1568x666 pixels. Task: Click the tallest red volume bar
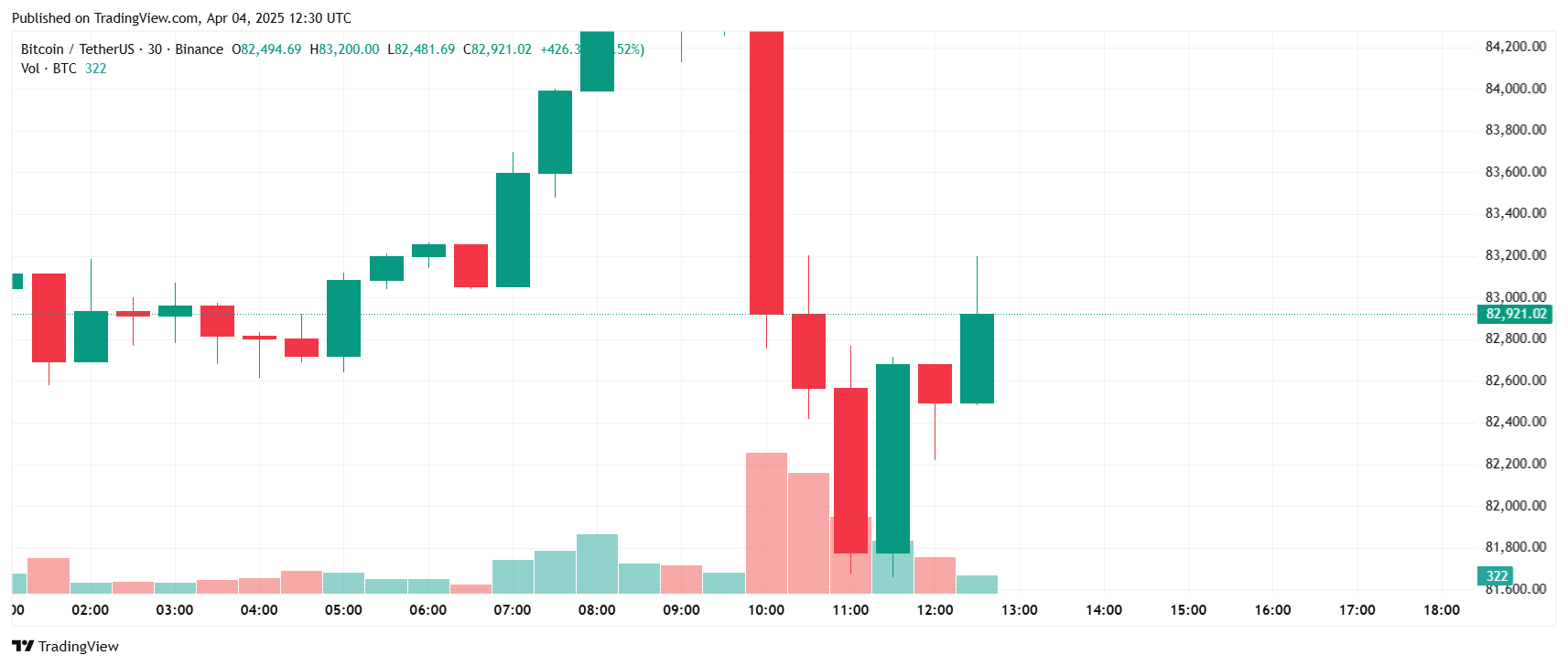click(766, 522)
